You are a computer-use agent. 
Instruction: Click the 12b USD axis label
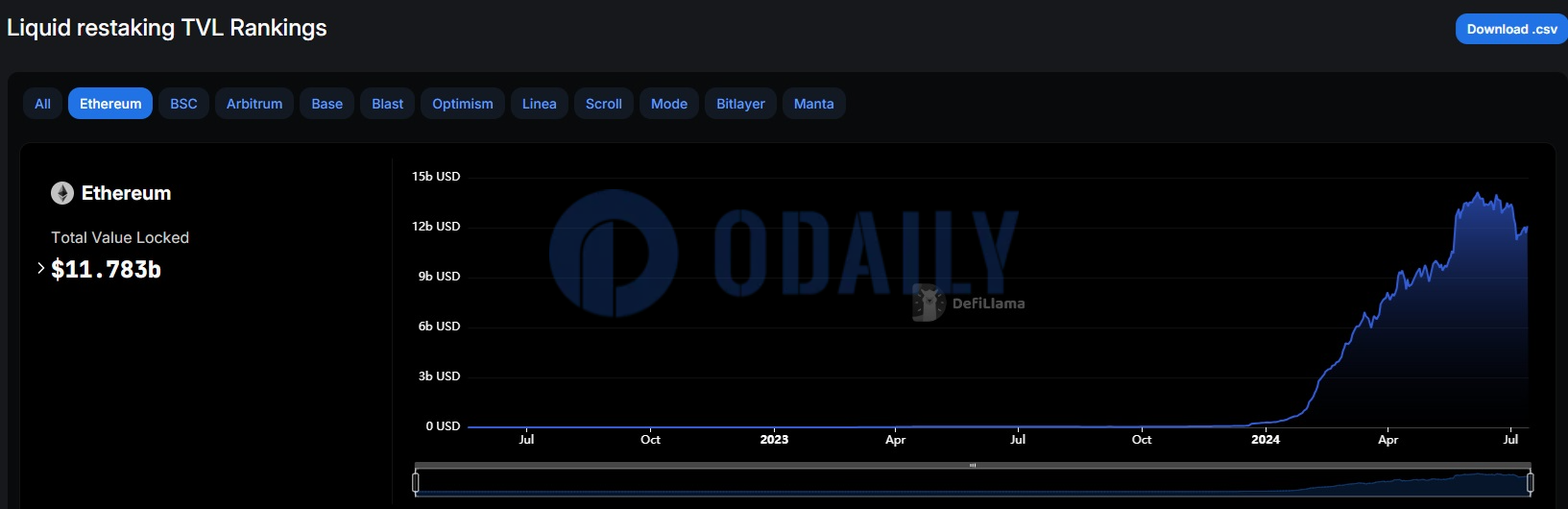coord(436,227)
